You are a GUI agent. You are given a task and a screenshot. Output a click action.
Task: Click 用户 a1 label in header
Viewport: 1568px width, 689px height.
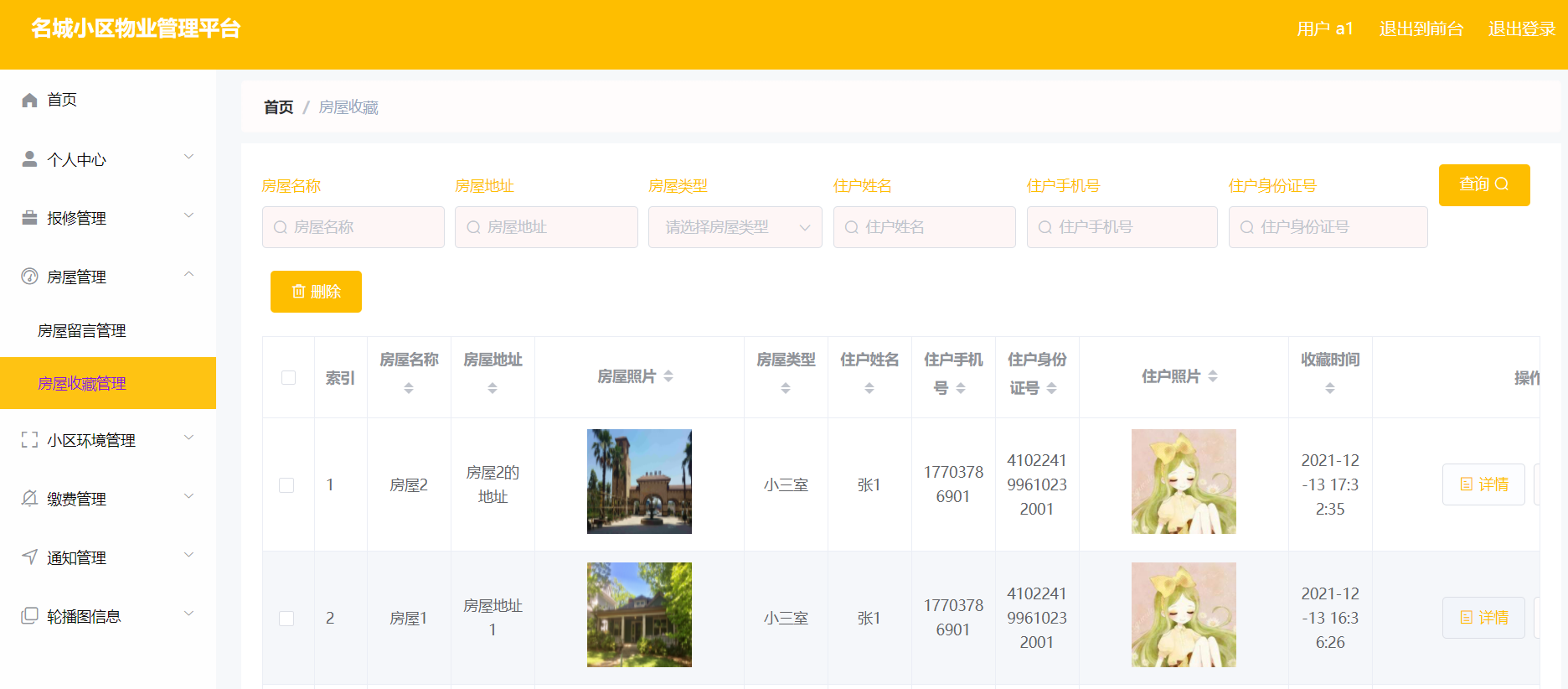click(x=1325, y=29)
